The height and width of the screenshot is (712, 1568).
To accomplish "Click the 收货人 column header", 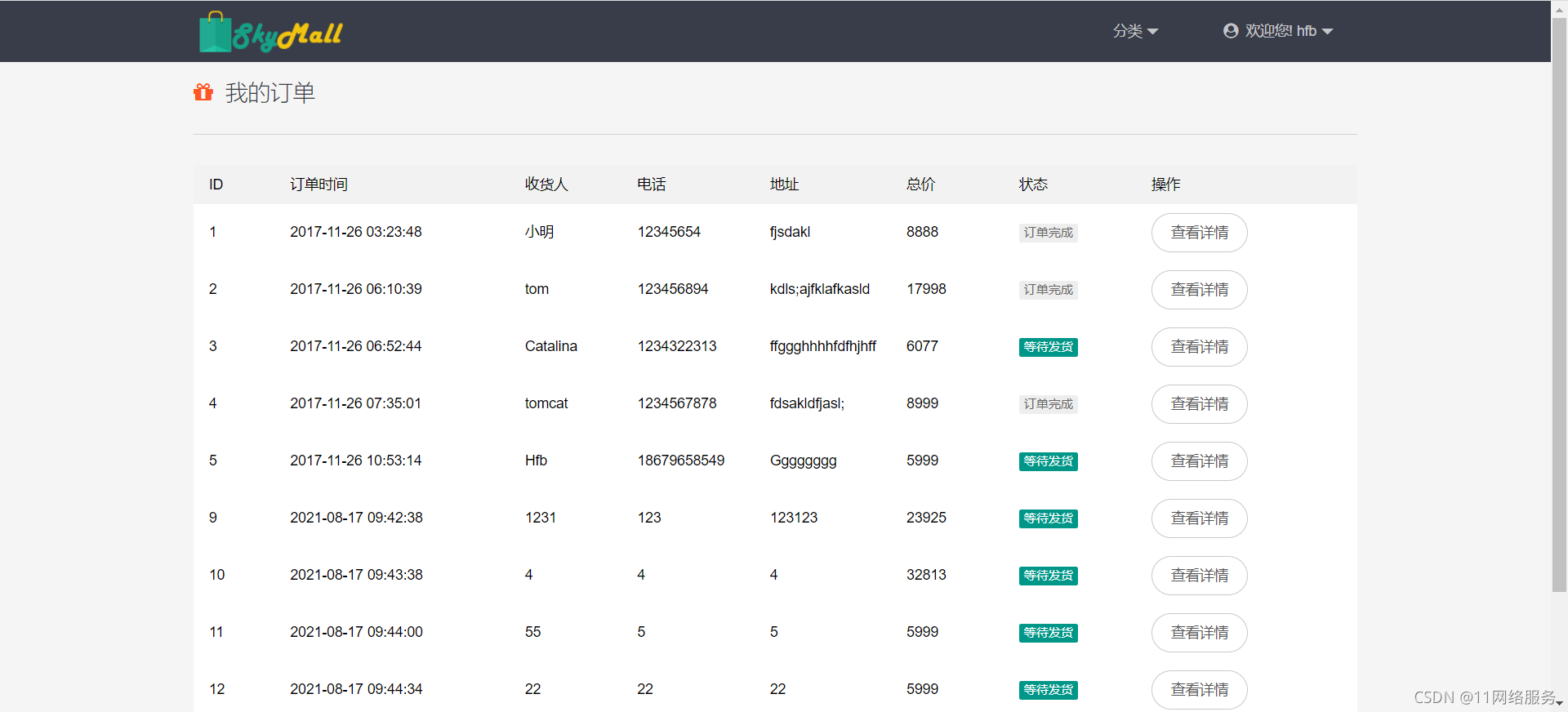I will point(546,185).
